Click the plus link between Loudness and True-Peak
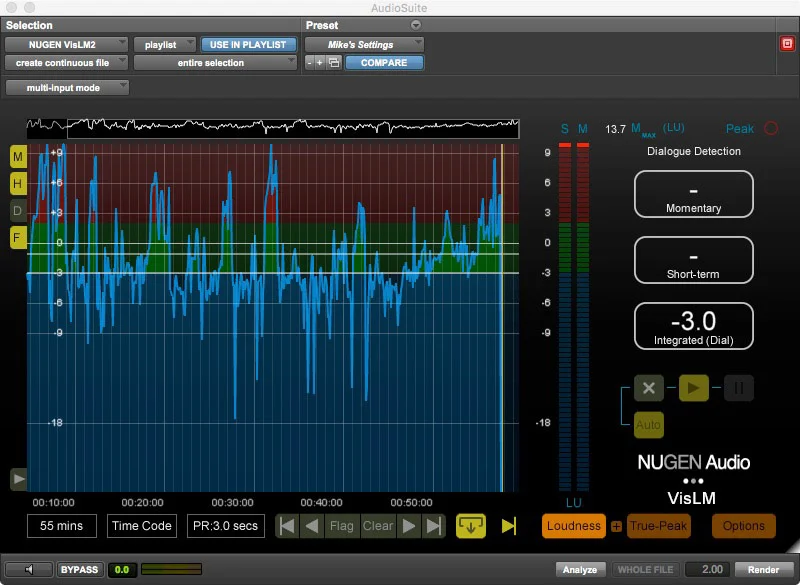Viewport: 800px width, 585px height. (616, 526)
